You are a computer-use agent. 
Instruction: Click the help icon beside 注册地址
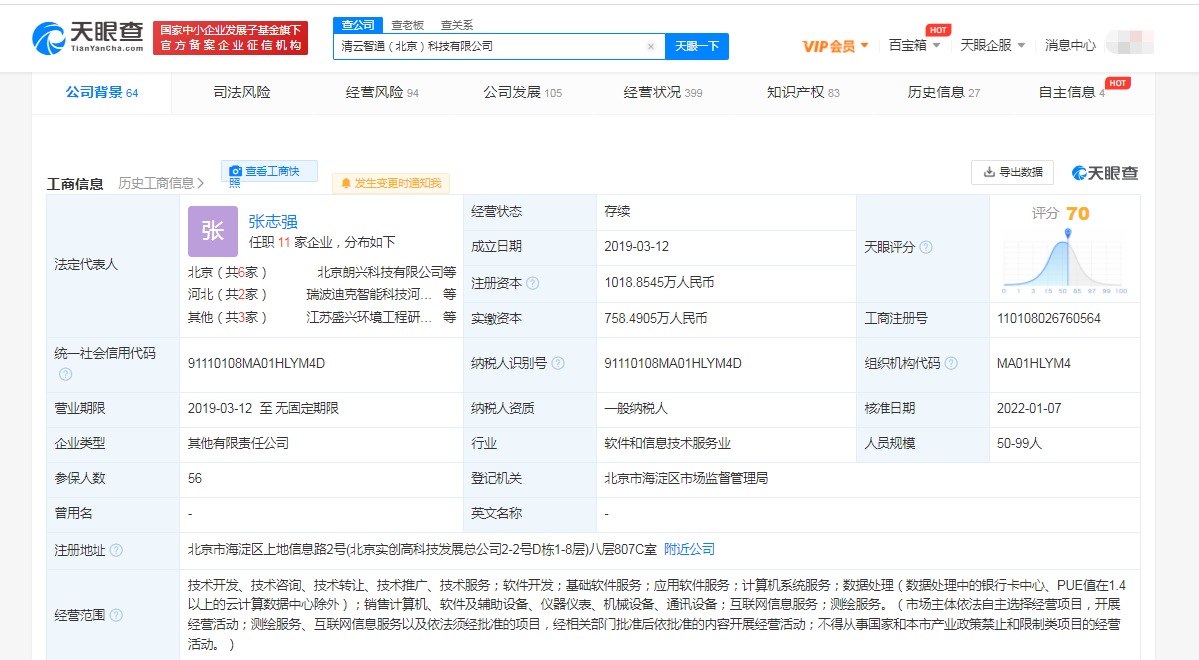coord(116,550)
